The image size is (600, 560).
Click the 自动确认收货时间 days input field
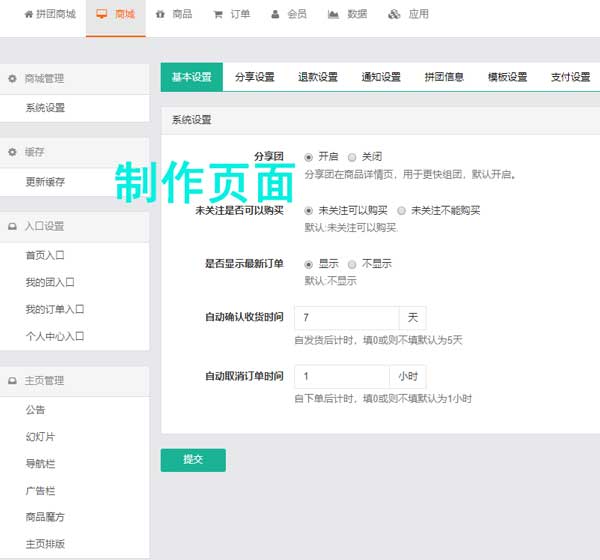click(347, 318)
